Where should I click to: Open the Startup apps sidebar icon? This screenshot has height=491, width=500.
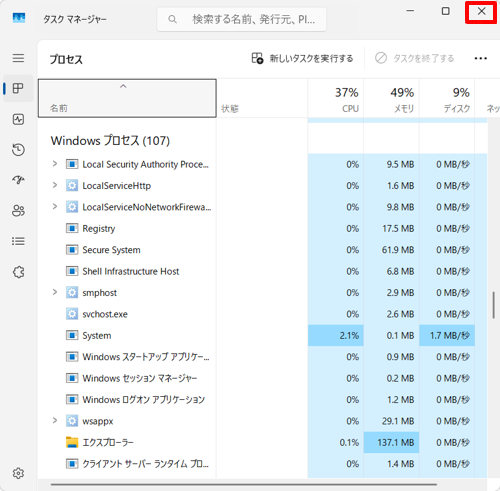click(18, 180)
